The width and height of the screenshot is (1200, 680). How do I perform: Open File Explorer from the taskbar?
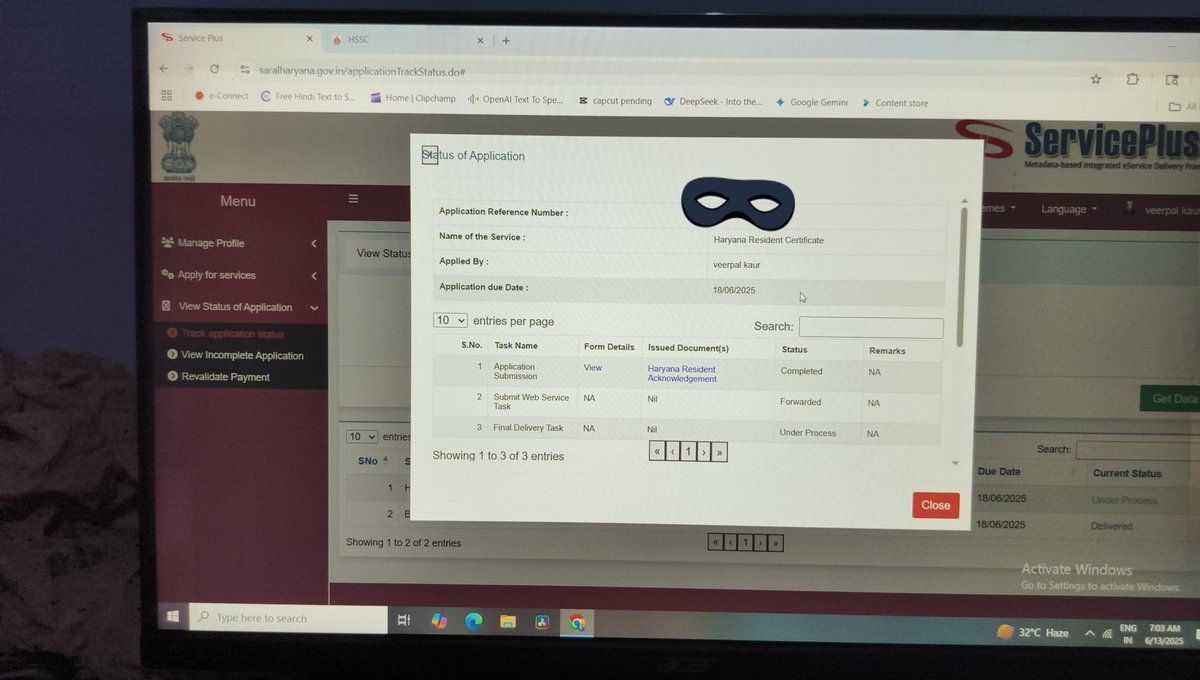[507, 622]
